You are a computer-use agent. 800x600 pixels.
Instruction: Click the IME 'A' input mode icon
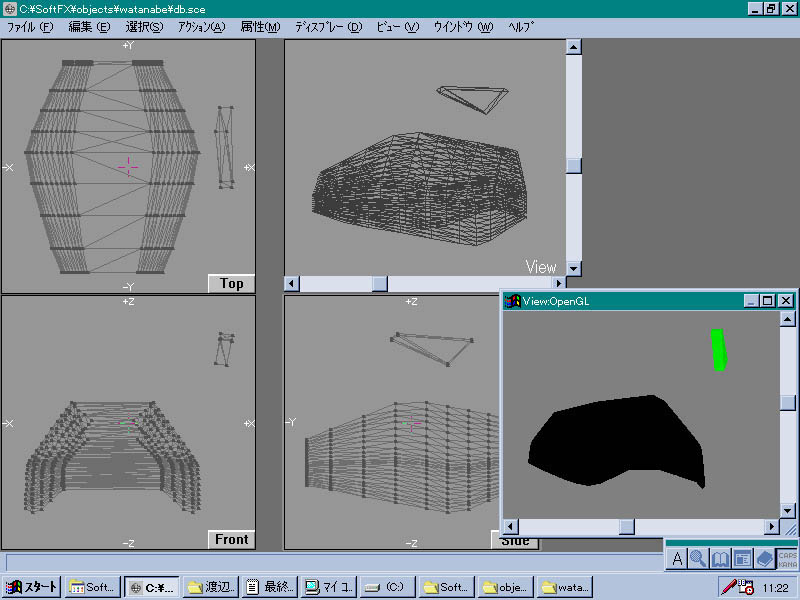pos(677,558)
